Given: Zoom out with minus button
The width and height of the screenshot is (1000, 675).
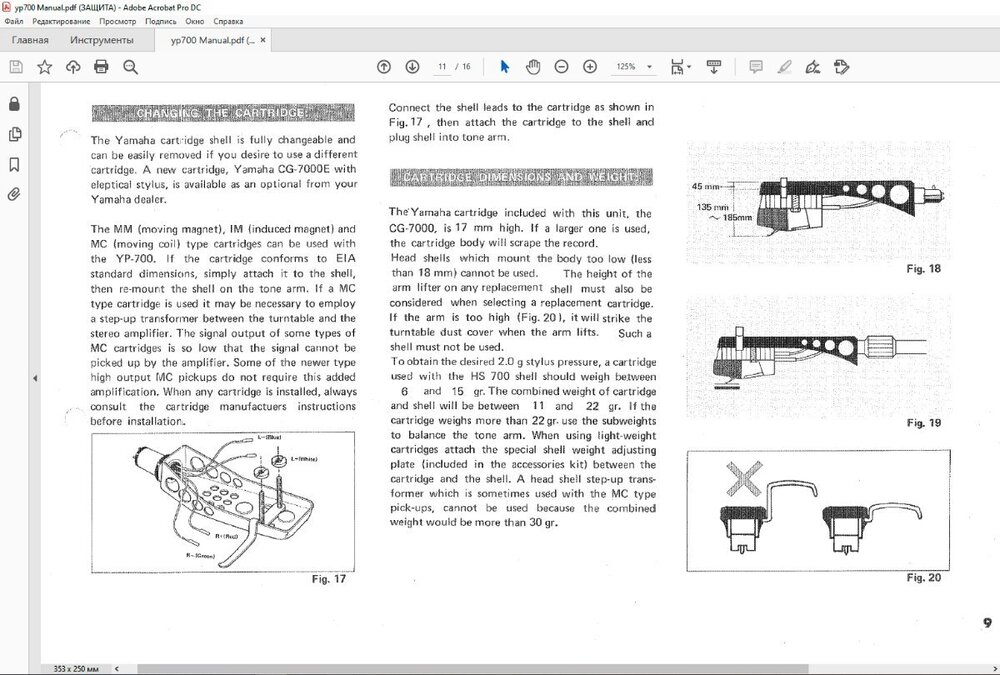Looking at the screenshot, I should [561, 66].
